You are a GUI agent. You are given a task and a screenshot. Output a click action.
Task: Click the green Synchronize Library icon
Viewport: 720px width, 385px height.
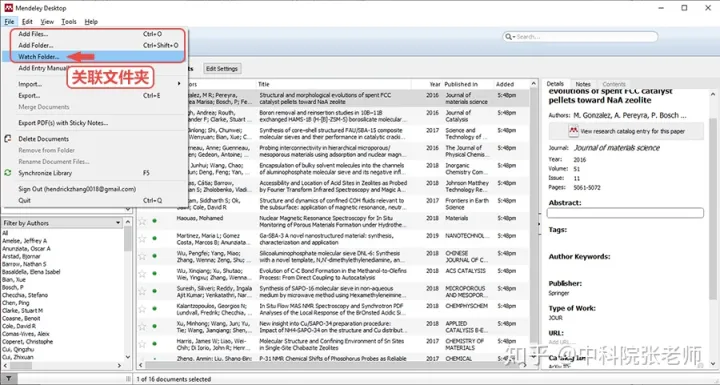pyautogui.click(x=8, y=173)
